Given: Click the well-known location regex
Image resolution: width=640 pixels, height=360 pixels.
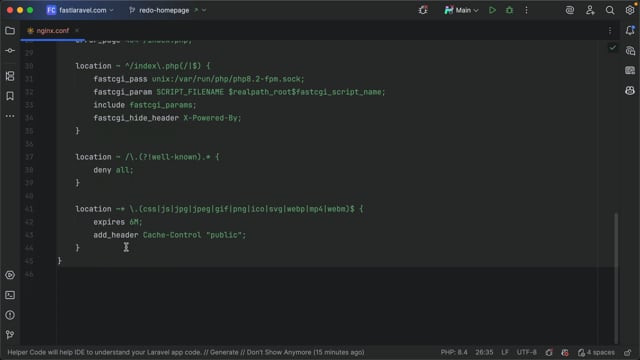Looking at the screenshot, I should pos(168,157).
